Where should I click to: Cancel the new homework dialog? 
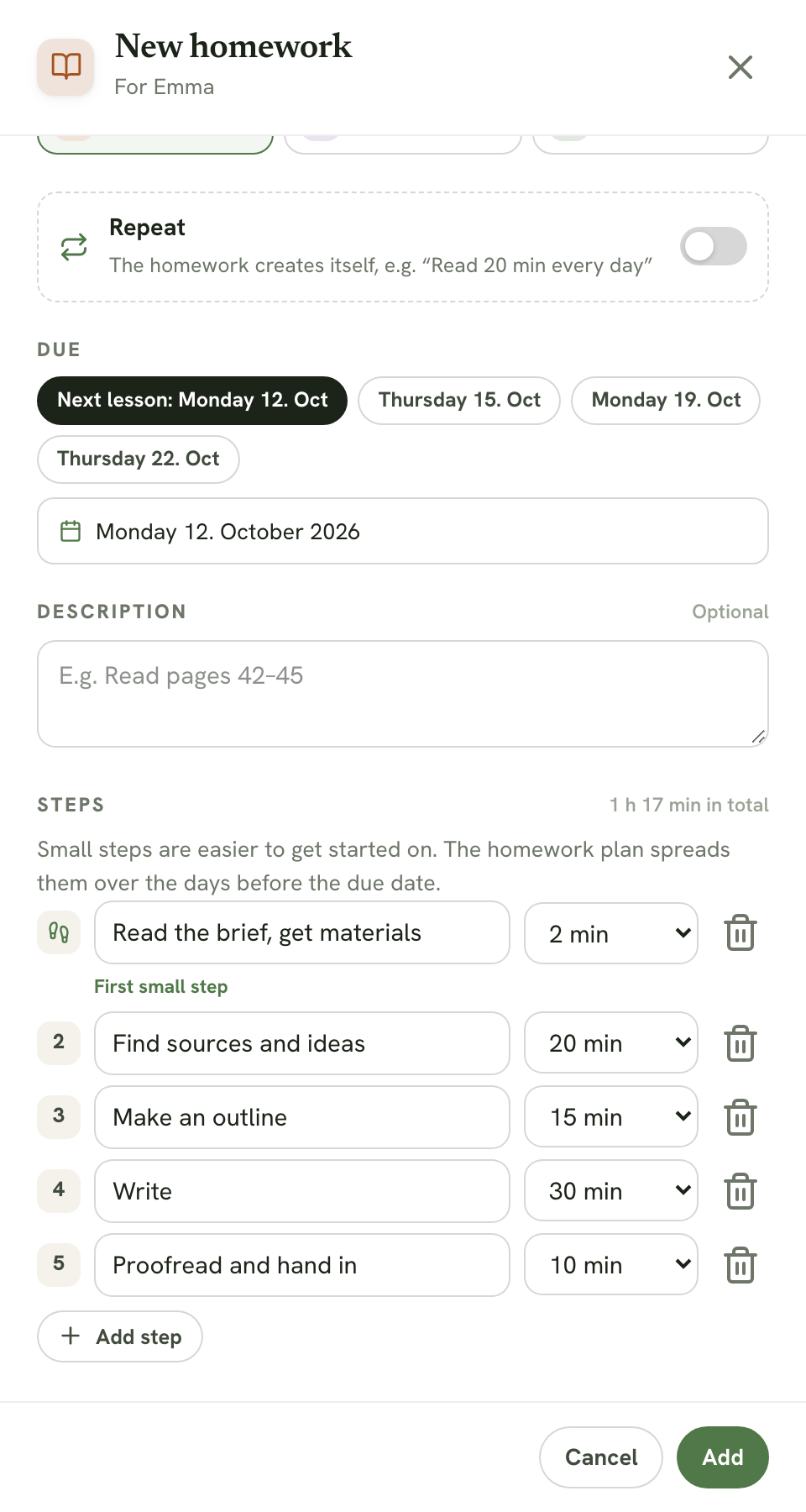tap(601, 1457)
